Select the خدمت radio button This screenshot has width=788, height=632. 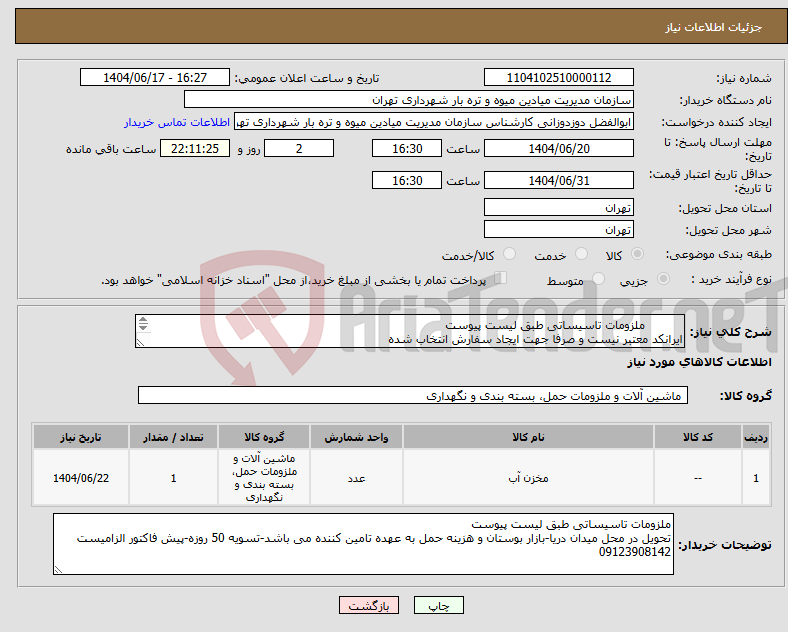581,254
